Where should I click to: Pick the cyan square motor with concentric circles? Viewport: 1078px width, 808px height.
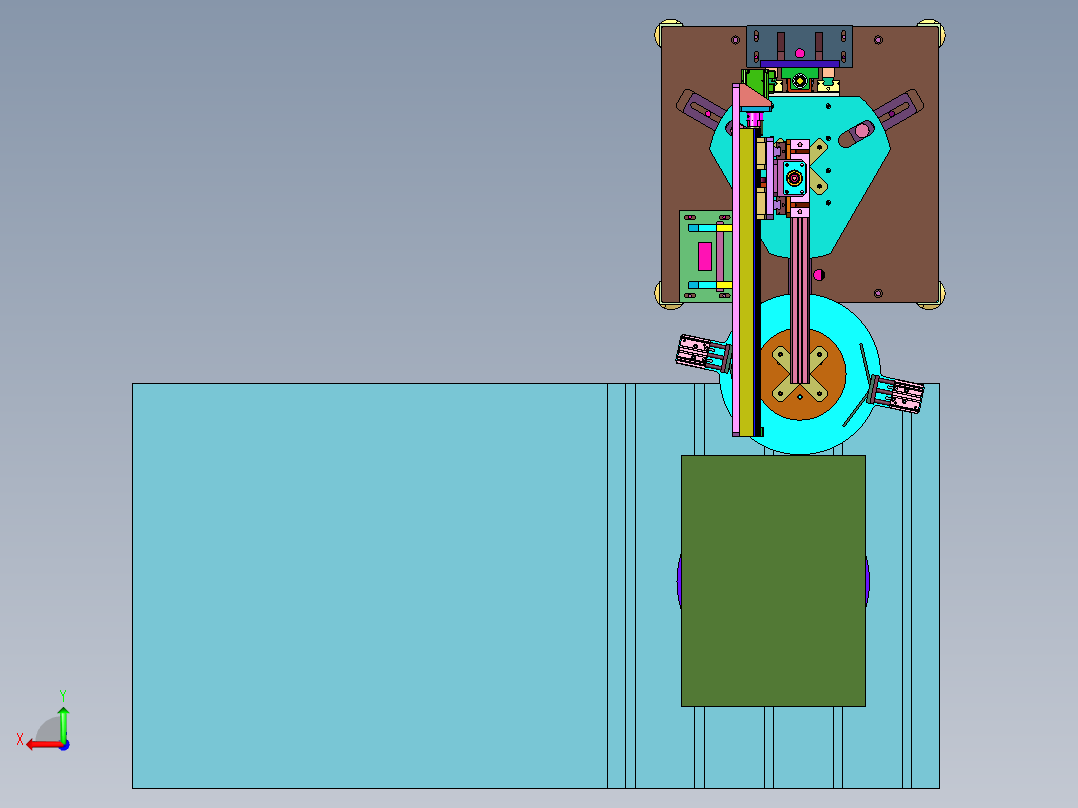794,179
